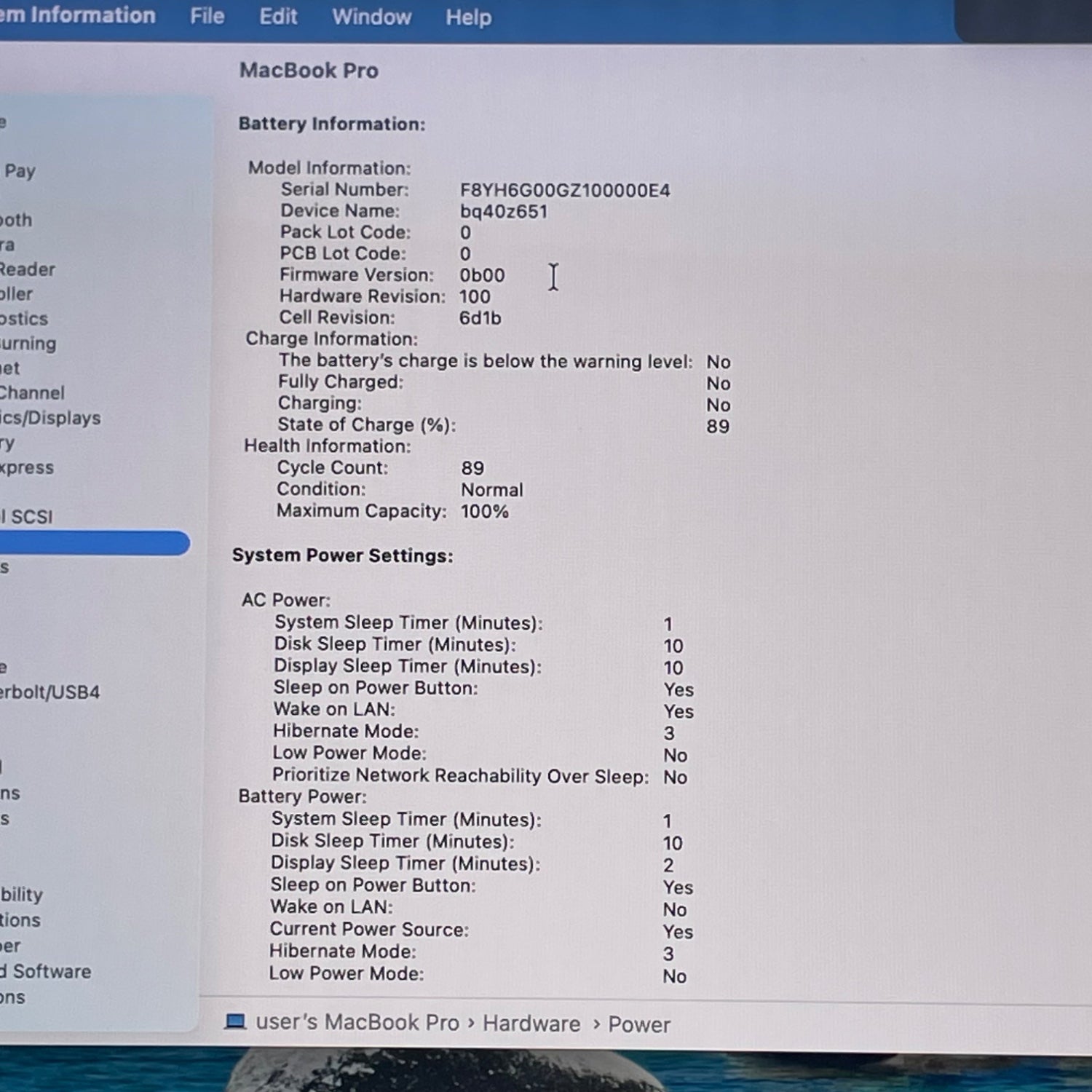Click maximum capacity value "100%"

tap(485, 512)
